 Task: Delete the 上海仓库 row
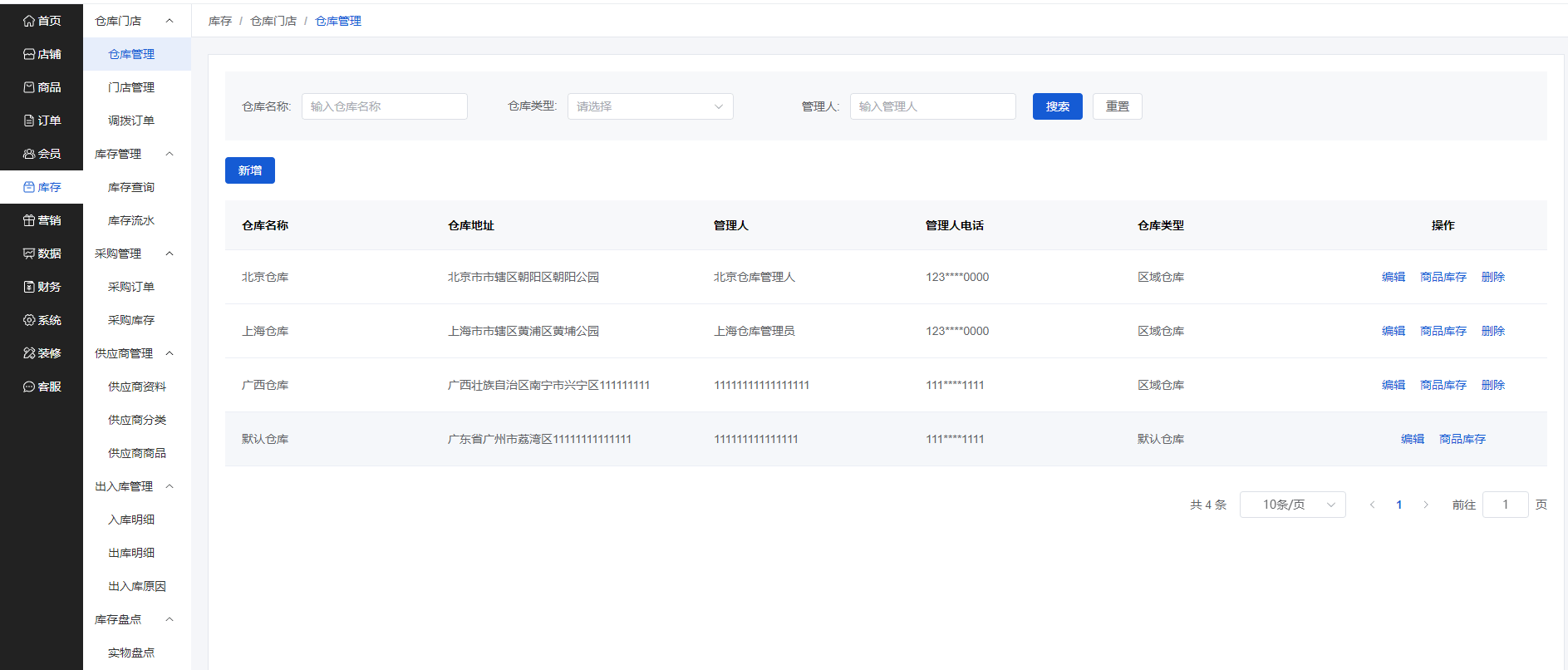point(1493,331)
